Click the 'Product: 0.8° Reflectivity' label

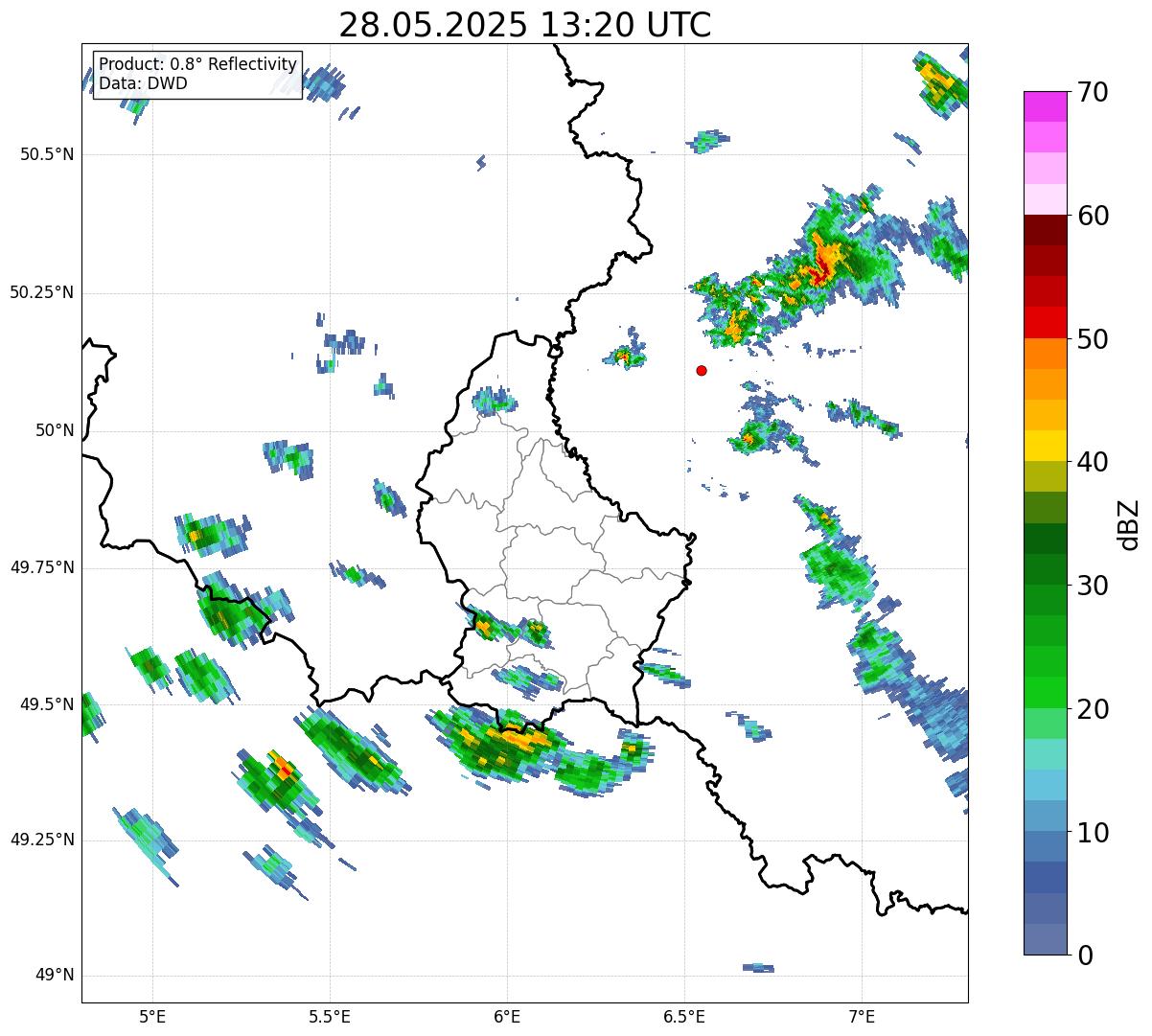(198, 64)
